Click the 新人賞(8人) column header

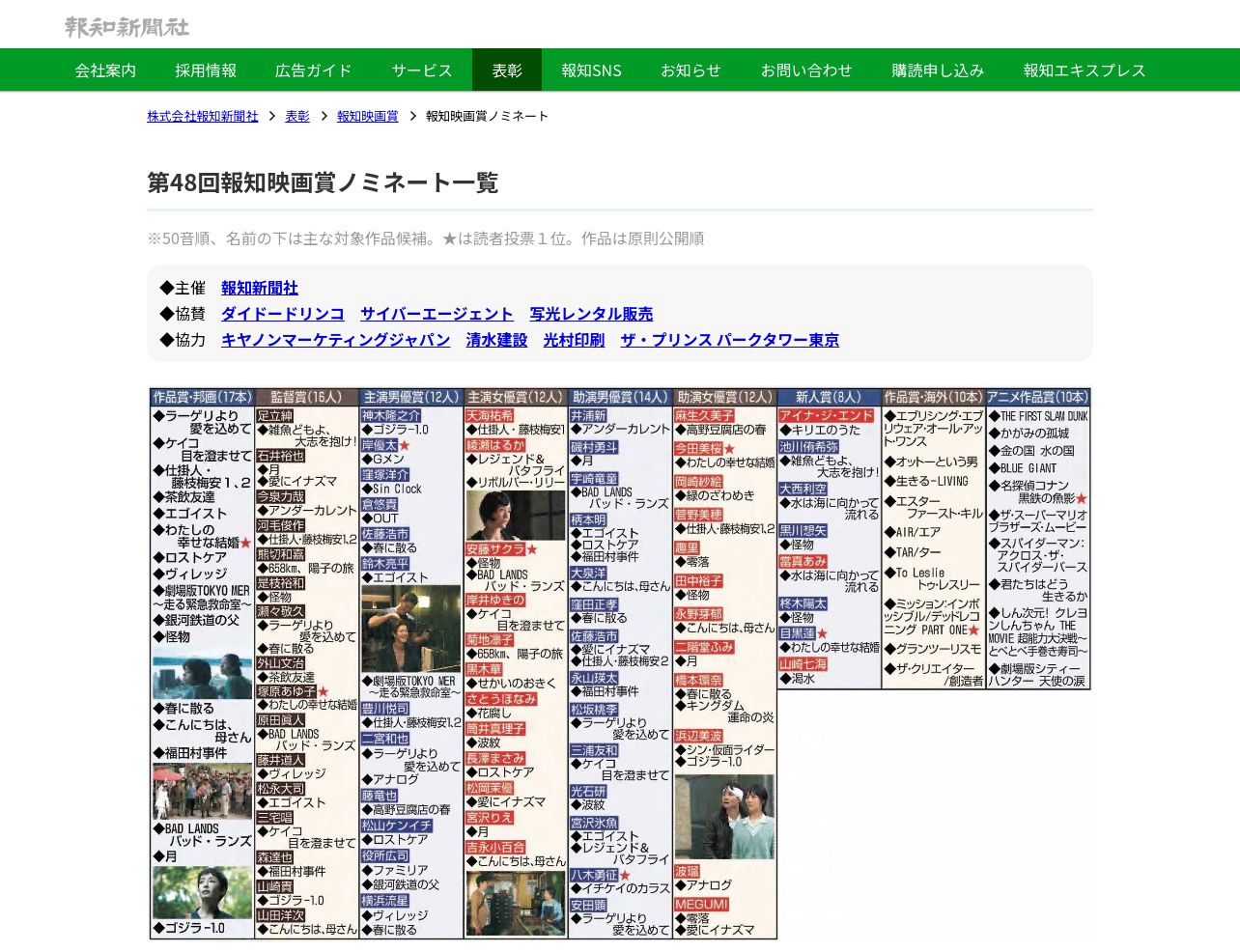pyautogui.click(x=829, y=398)
